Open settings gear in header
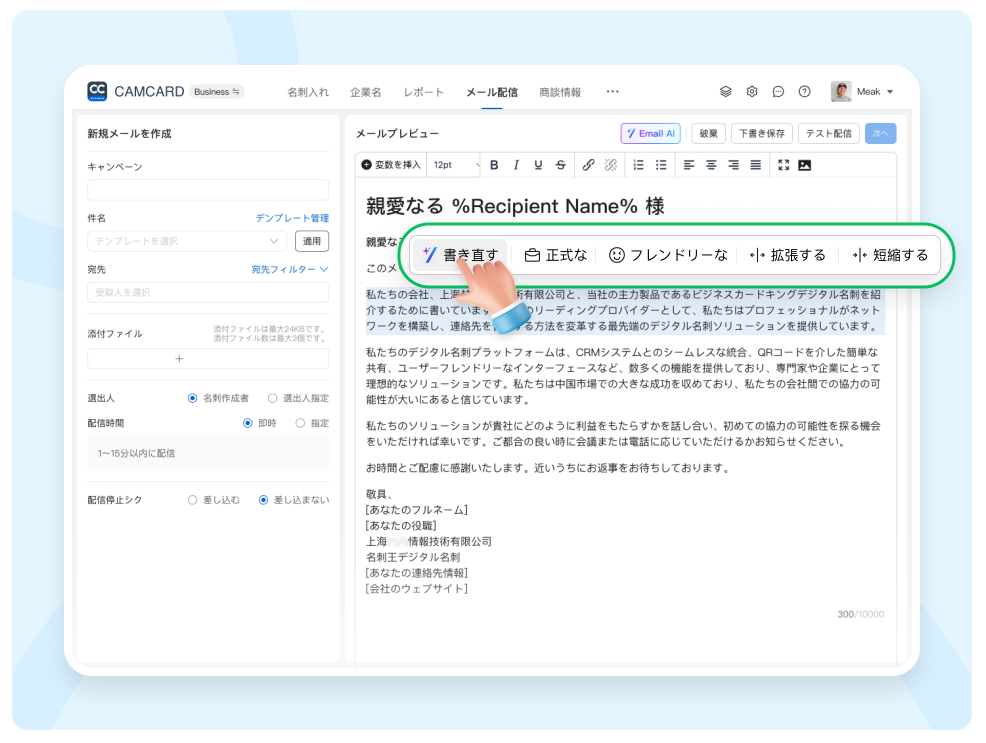The width and height of the screenshot is (986, 743). click(x=752, y=92)
